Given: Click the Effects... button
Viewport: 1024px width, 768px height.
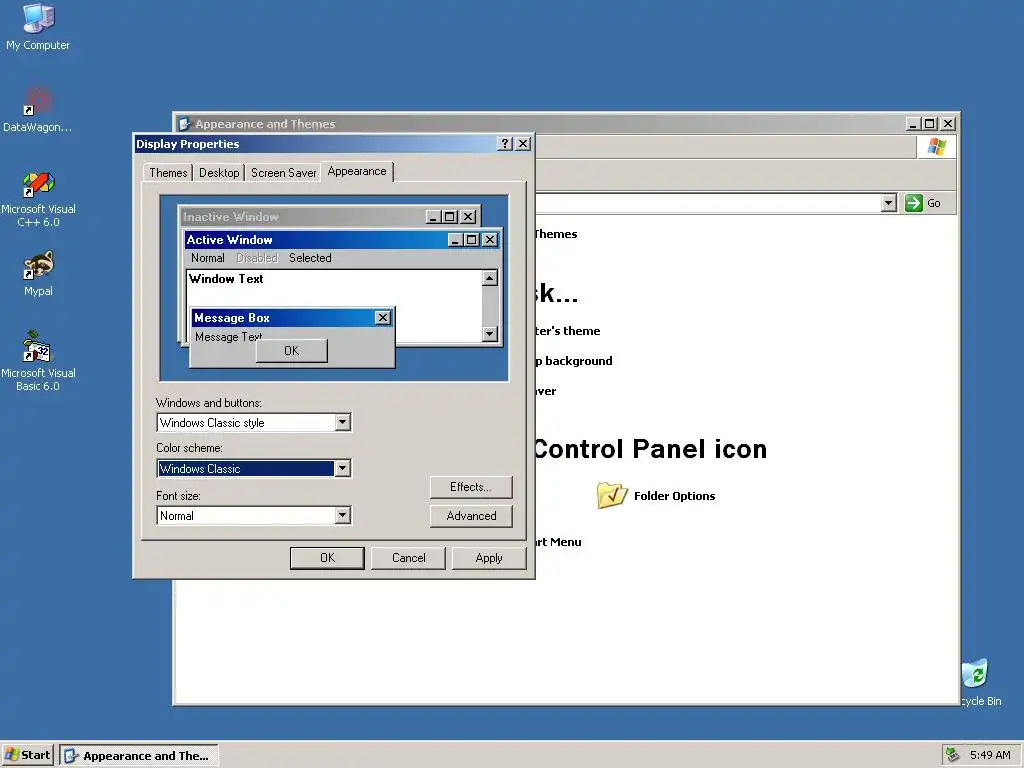Looking at the screenshot, I should [471, 487].
